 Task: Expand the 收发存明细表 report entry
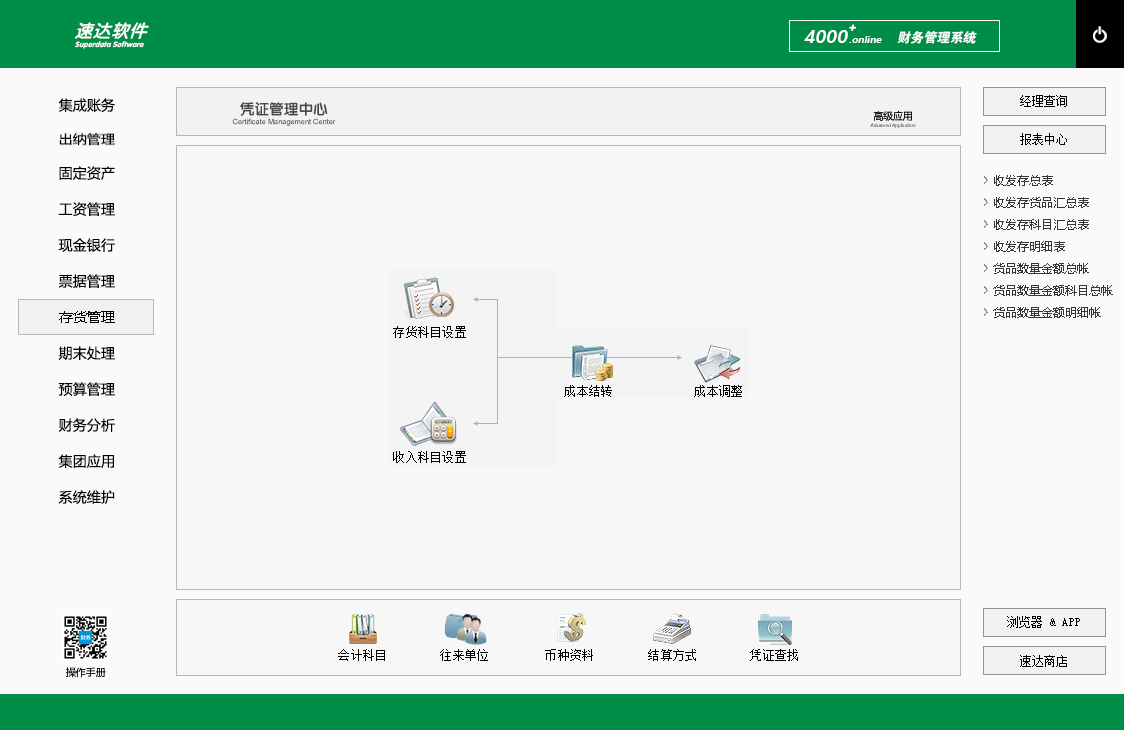[x=1029, y=246]
